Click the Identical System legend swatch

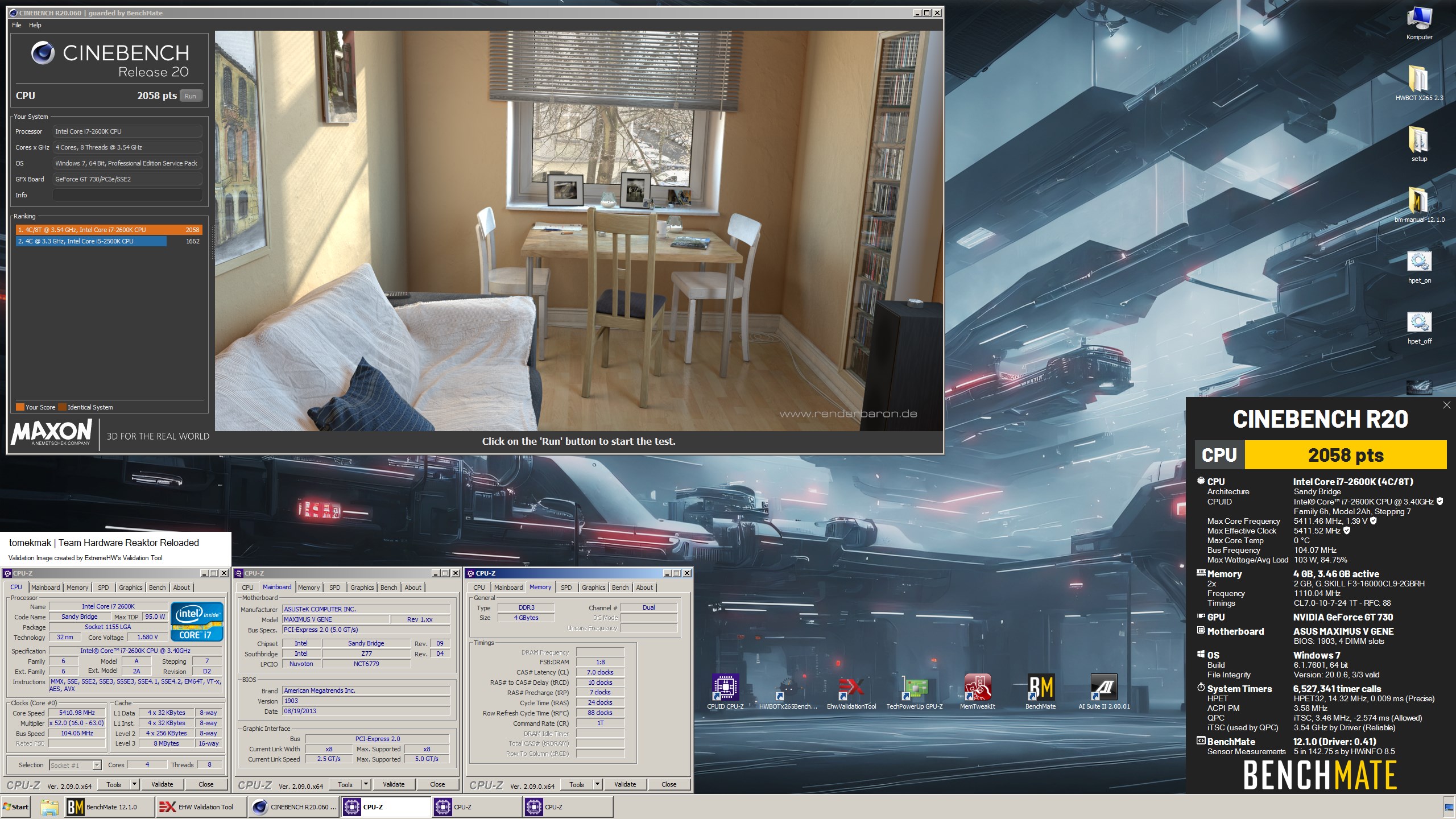pyautogui.click(x=63, y=407)
